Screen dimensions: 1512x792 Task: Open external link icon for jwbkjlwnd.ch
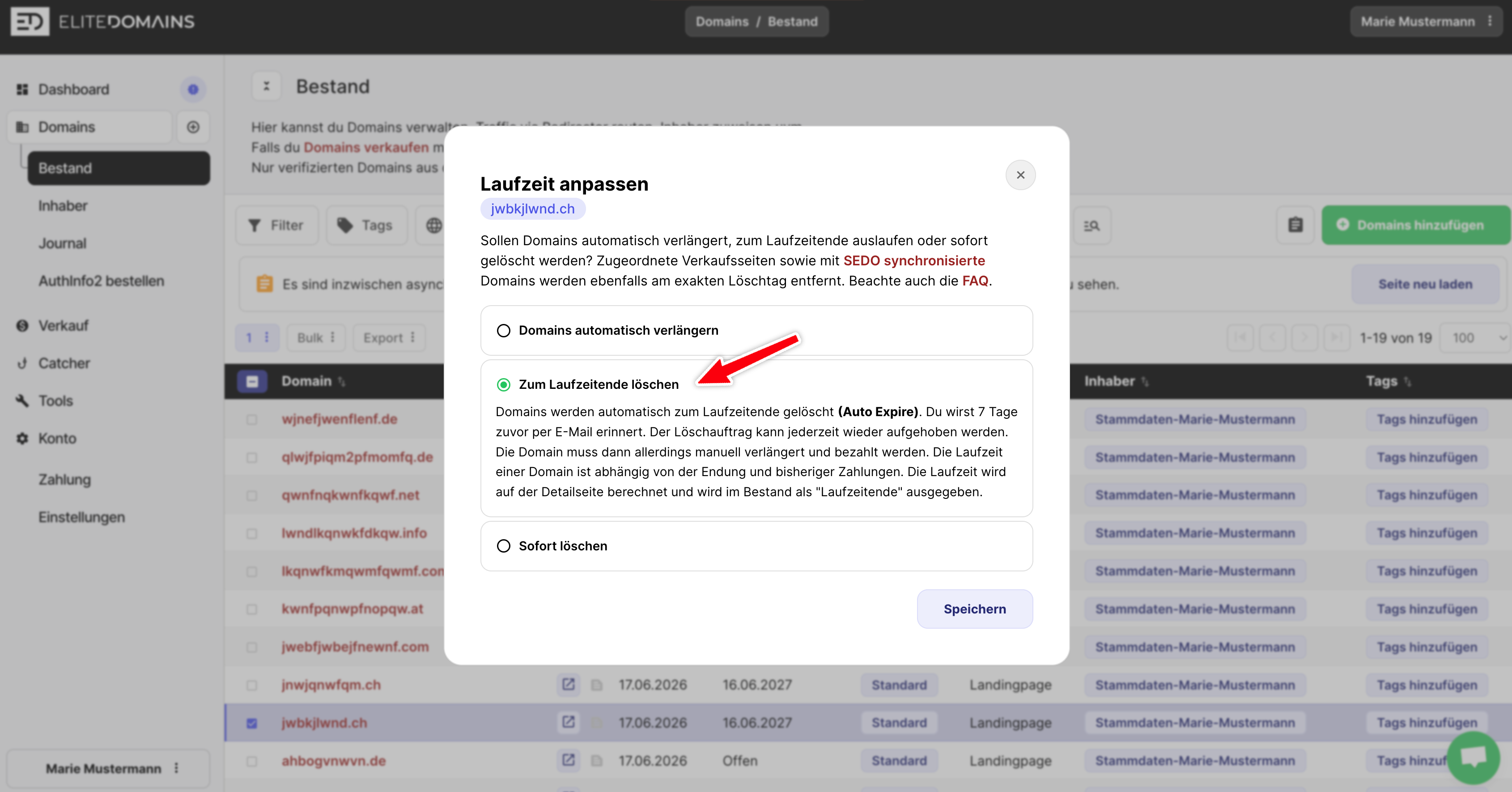pos(568,722)
